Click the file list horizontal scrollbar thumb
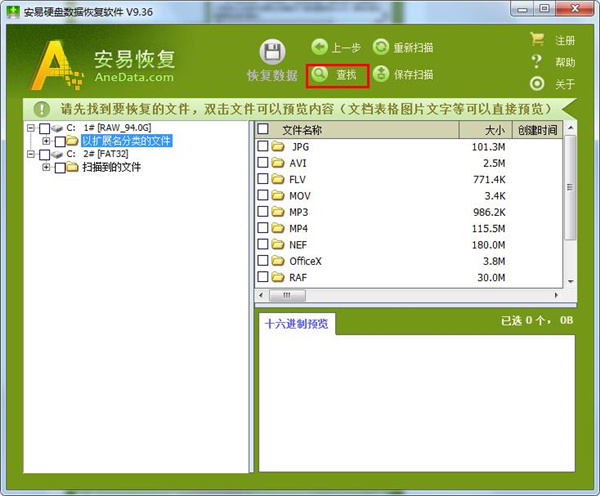Screen dimensions: 600x496 click(287, 295)
